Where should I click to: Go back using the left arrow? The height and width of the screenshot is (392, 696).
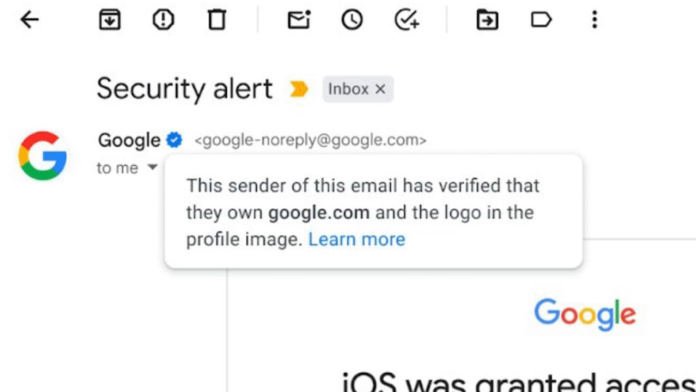[30, 20]
